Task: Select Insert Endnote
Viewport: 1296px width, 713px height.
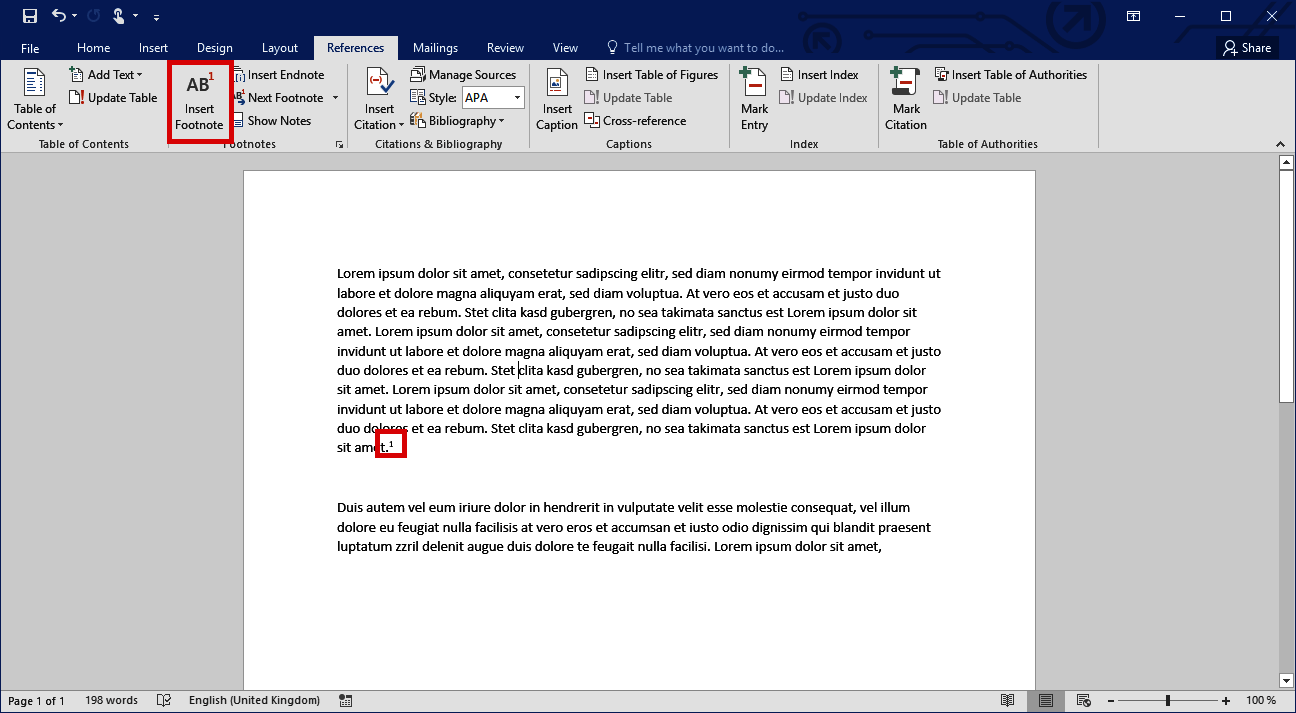Action: click(x=280, y=74)
